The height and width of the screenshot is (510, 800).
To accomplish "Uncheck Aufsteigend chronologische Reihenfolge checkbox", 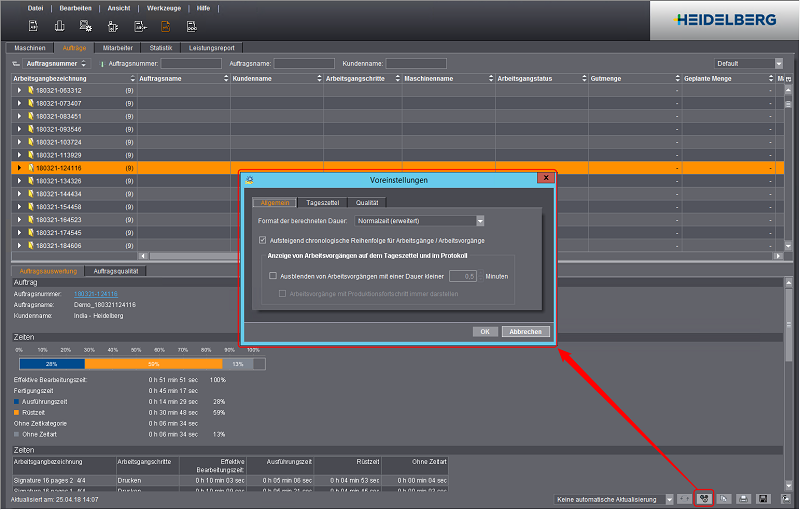I will (x=262, y=240).
